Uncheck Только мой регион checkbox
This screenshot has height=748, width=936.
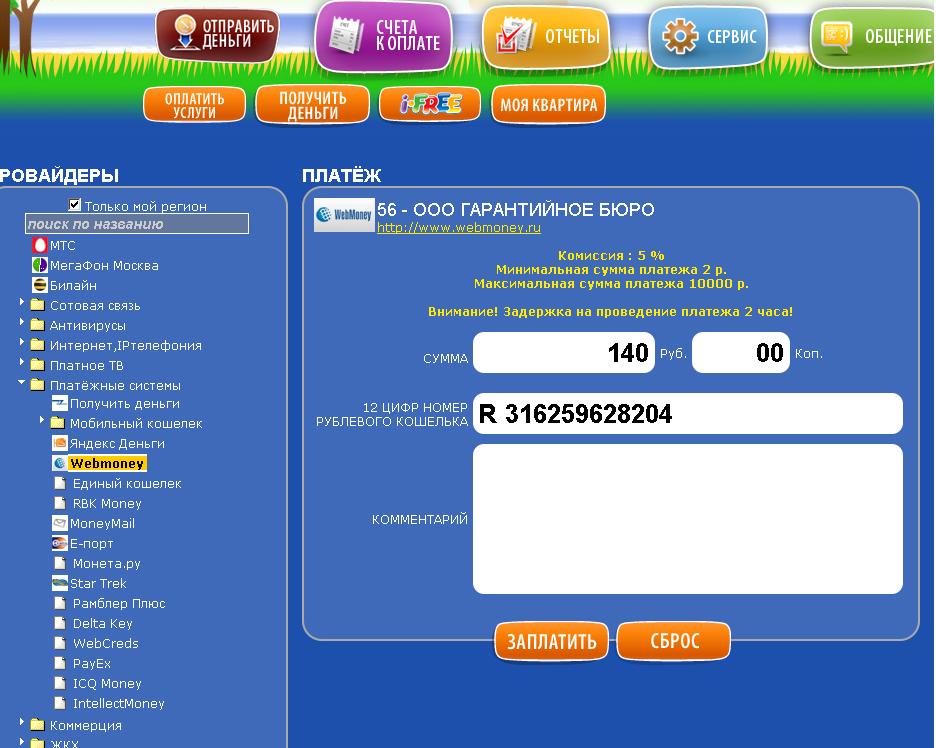click(x=75, y=205)
